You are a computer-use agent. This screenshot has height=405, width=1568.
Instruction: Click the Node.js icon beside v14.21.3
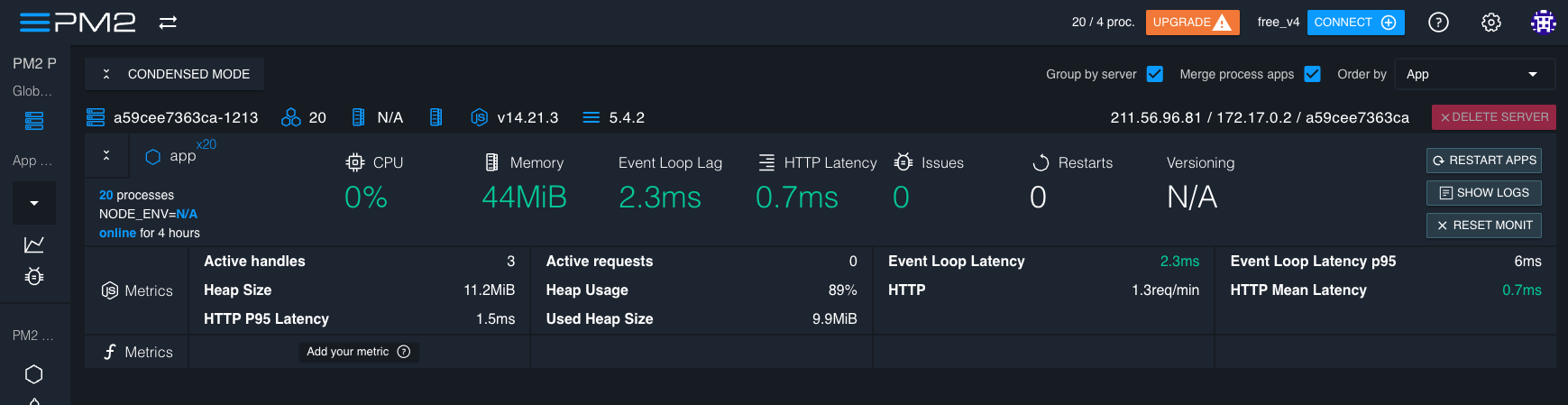click(480, 117)
